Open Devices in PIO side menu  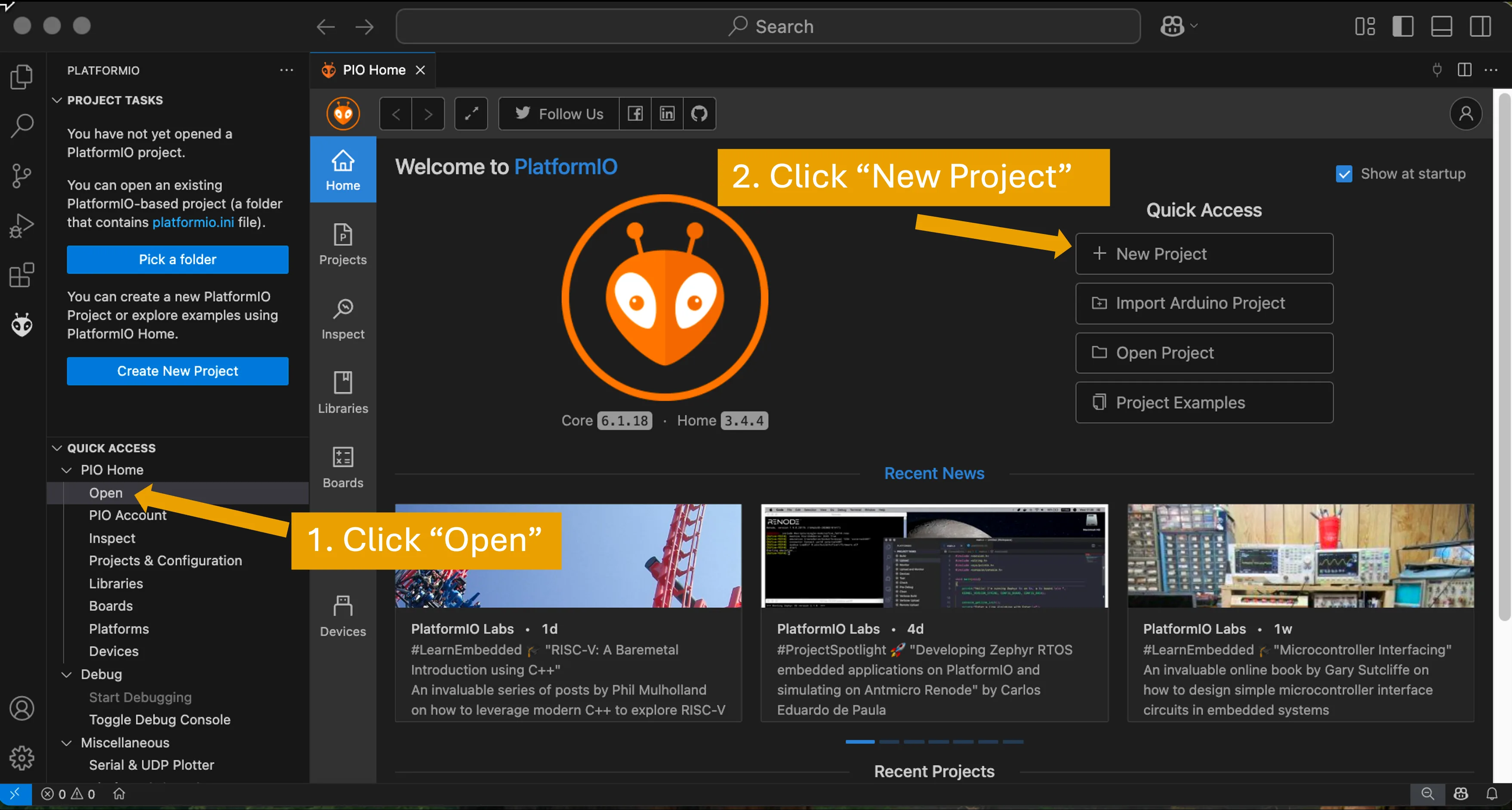click(343, 616)
